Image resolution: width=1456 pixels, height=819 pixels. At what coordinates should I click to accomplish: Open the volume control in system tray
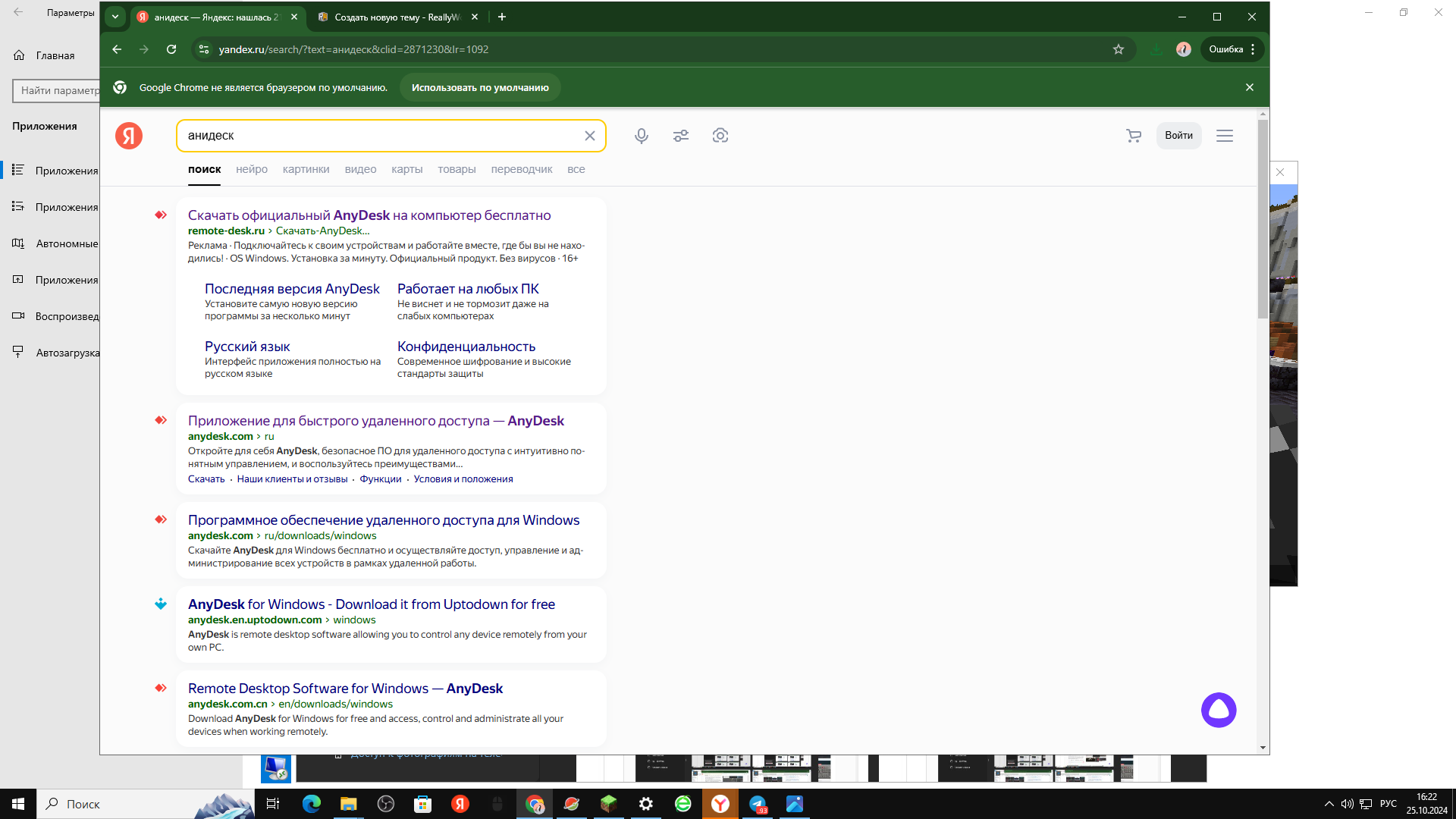1347,804
